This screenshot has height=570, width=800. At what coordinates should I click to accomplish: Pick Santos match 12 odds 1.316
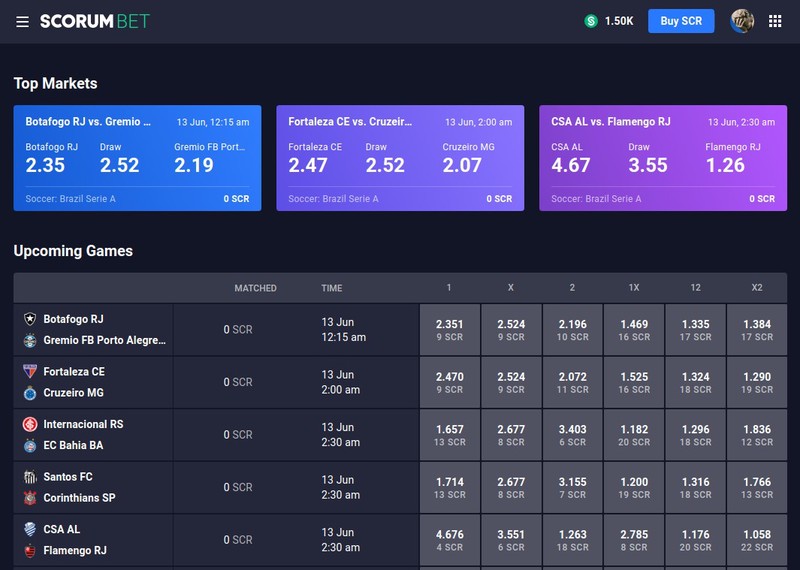(695, 487)
